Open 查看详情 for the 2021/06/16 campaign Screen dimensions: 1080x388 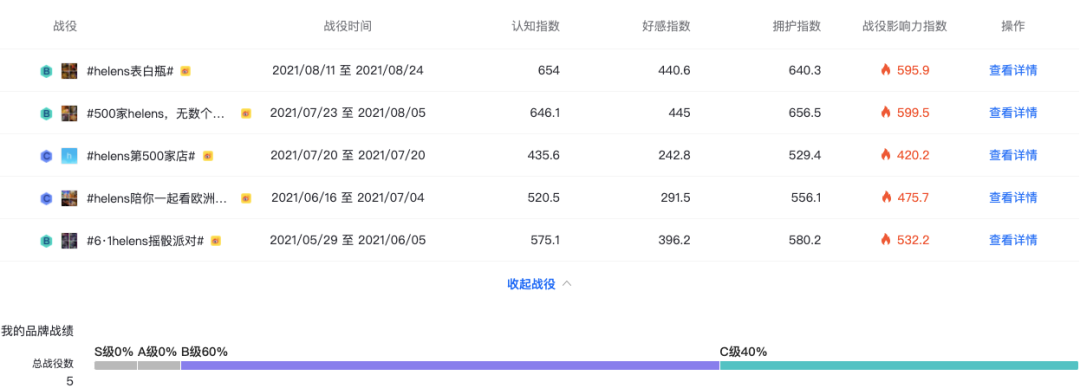click(x=1013, y=198)
